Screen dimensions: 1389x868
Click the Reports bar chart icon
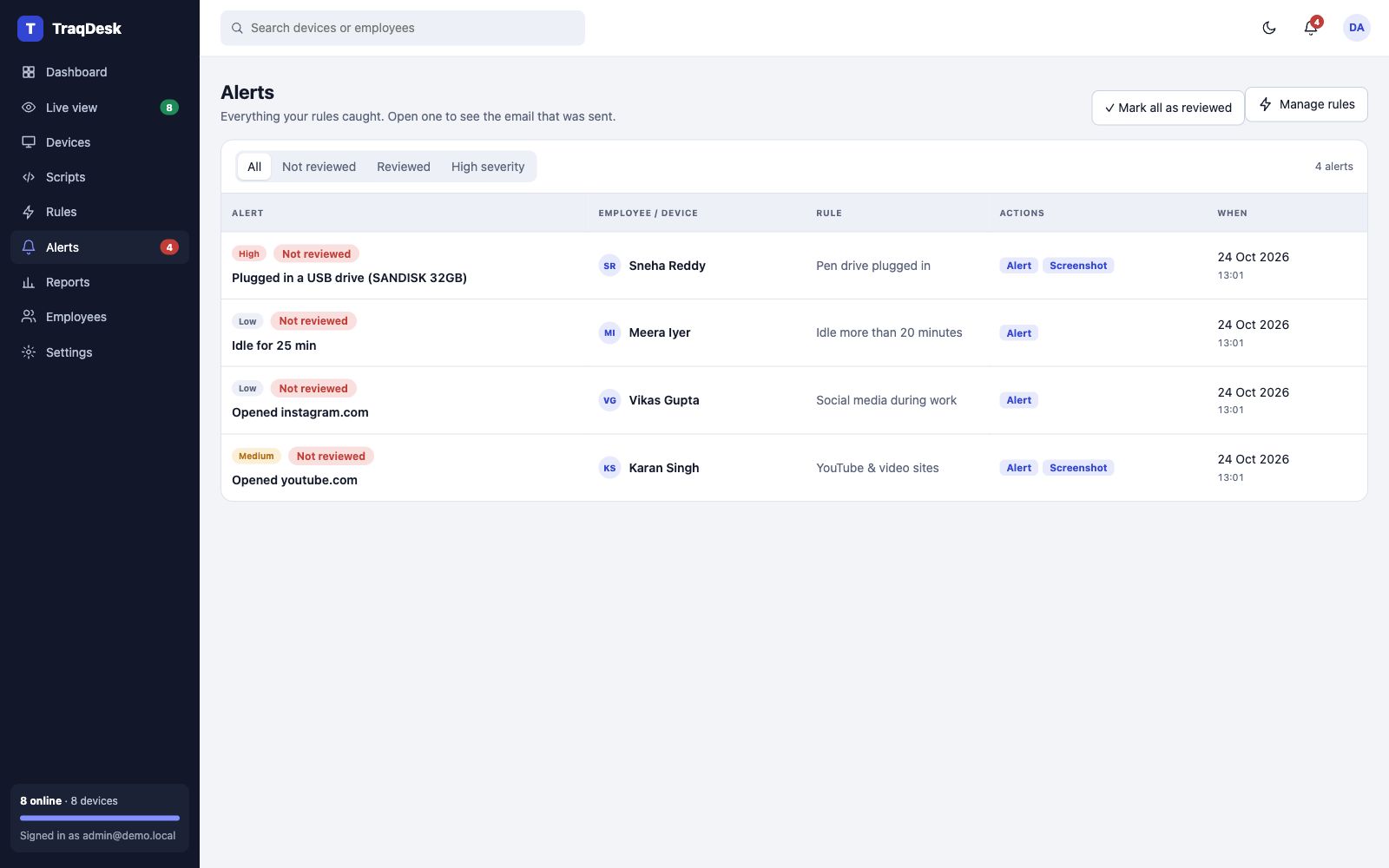29,282
